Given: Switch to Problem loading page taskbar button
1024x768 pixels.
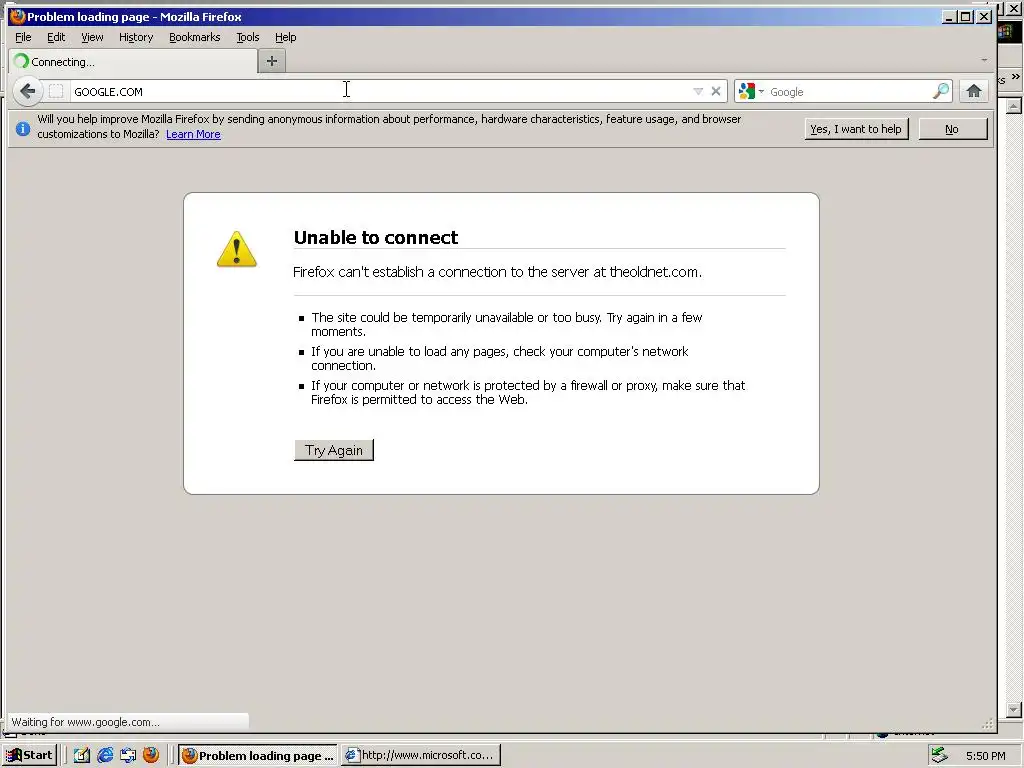Looking at the screenshot, I should coord(258,755).
